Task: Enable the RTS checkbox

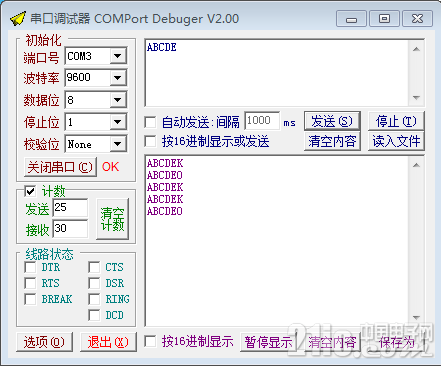Action: [x=30, y=283]
